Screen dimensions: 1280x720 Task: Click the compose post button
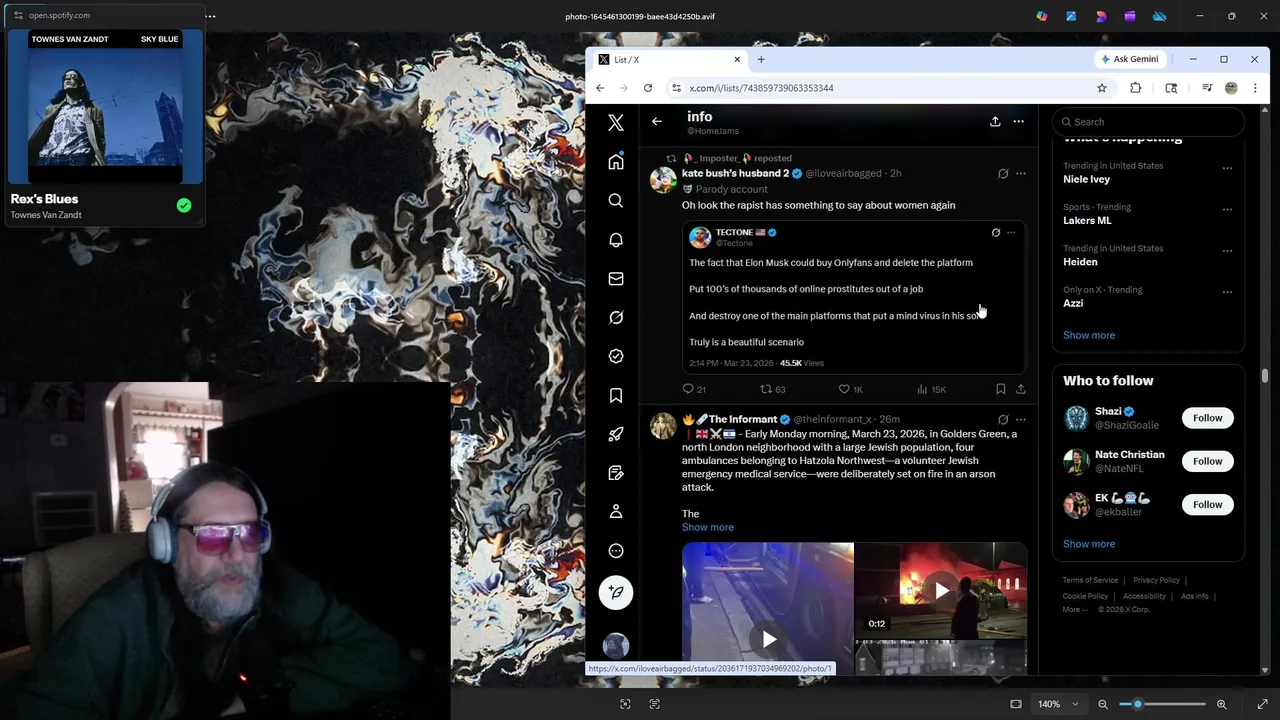(x=616, y=592)
